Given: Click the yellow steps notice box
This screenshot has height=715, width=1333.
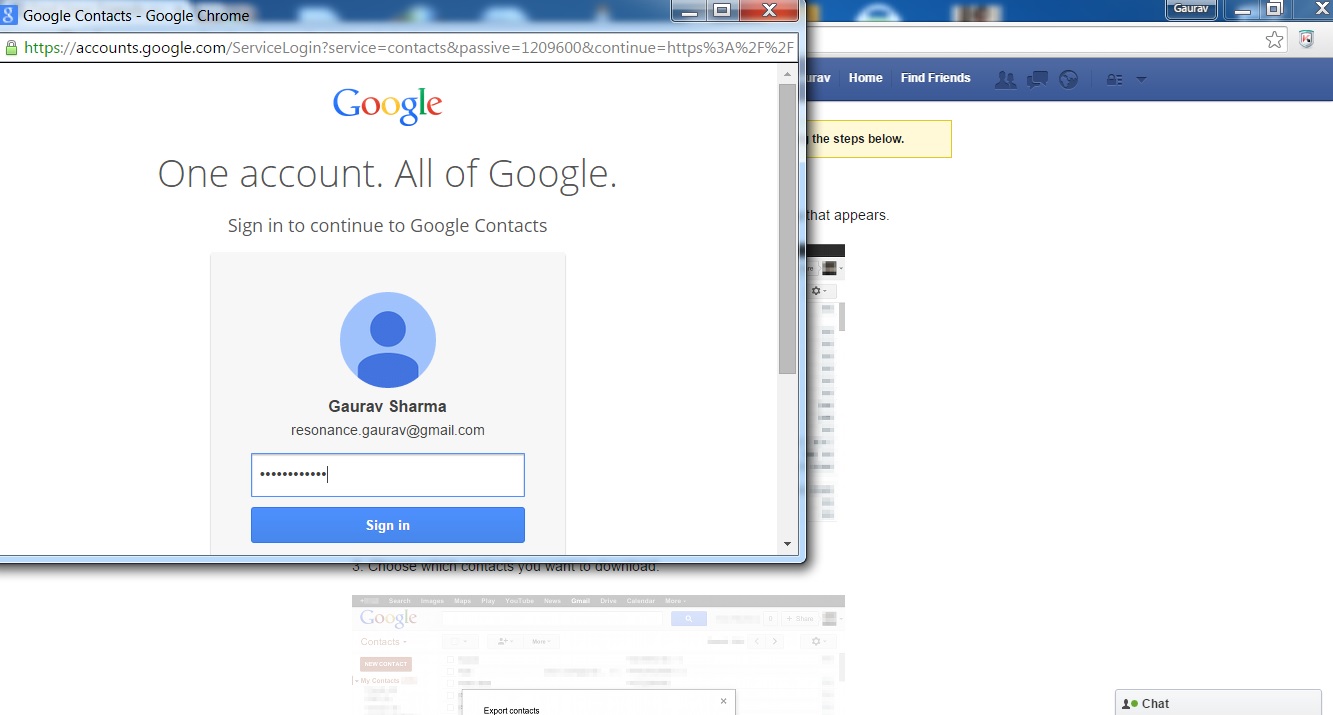Looking at the screenshot, I should coord(878,139).
